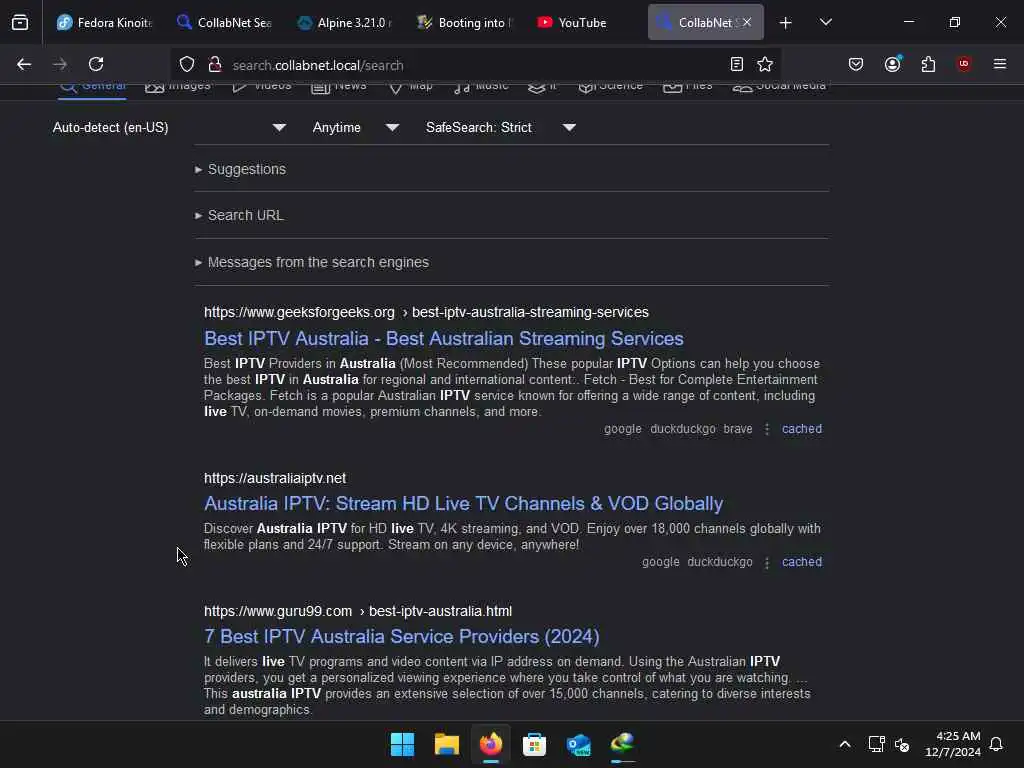Open the language Auto-detect dropdown
This screenshot has height=768, width=1024.
pyautogui.click(x=169, y=127)
